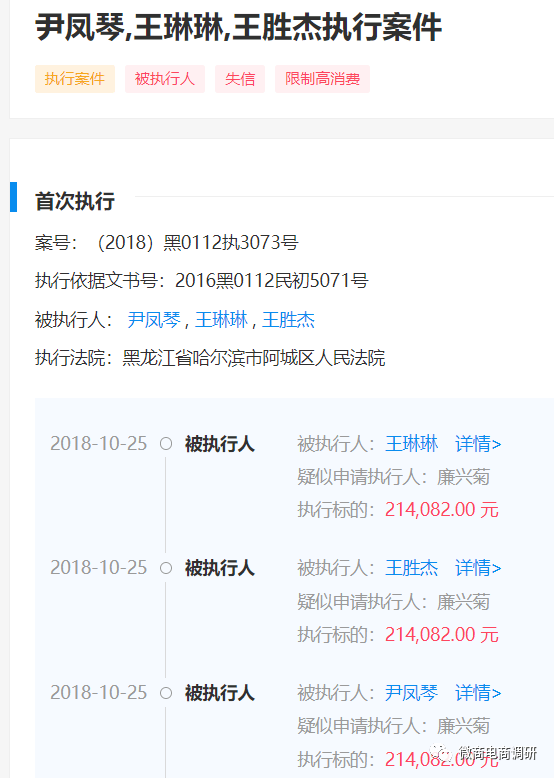
Task: Click 廉兴菊 applicant name in 王琳琳 entry
Action: pyautogui.click(x=463, y=477)
